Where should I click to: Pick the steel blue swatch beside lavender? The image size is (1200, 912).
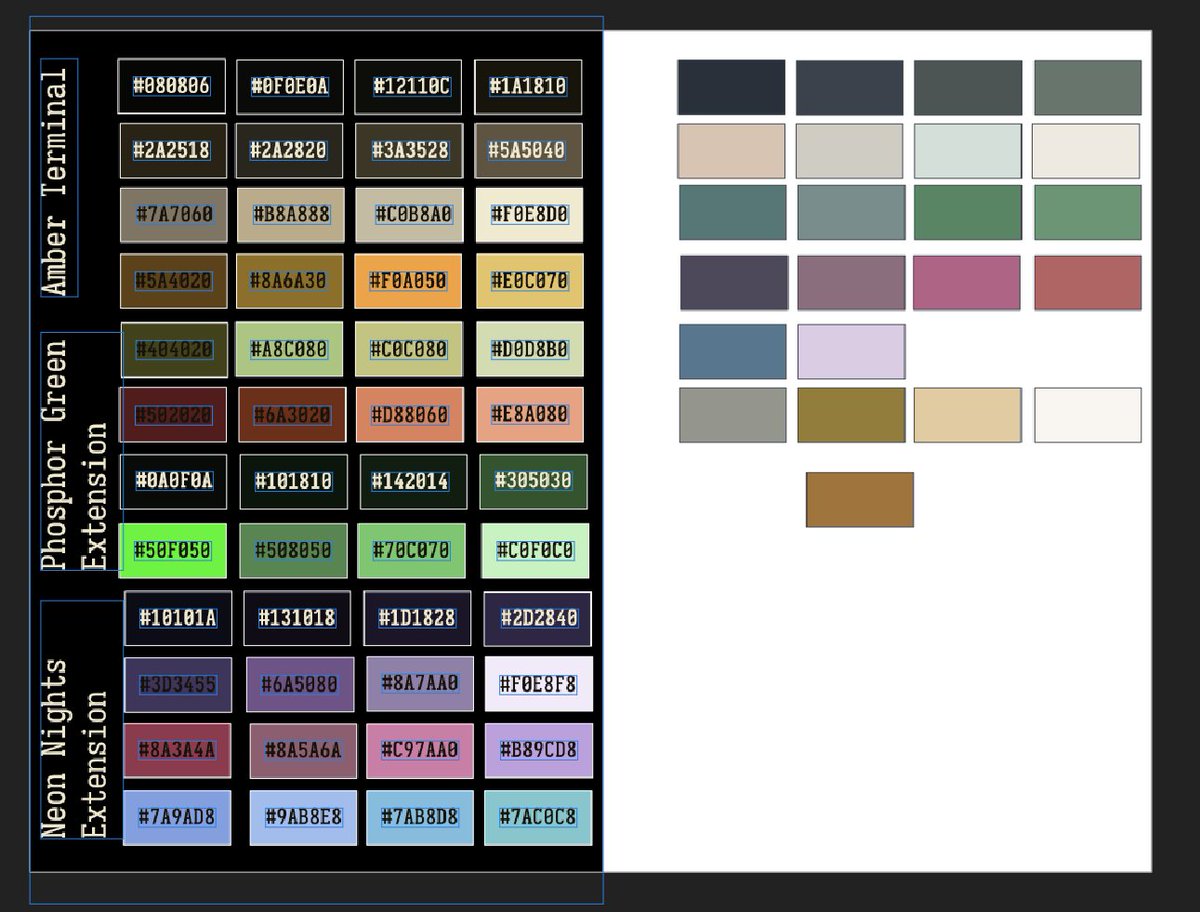click(733, 352)
